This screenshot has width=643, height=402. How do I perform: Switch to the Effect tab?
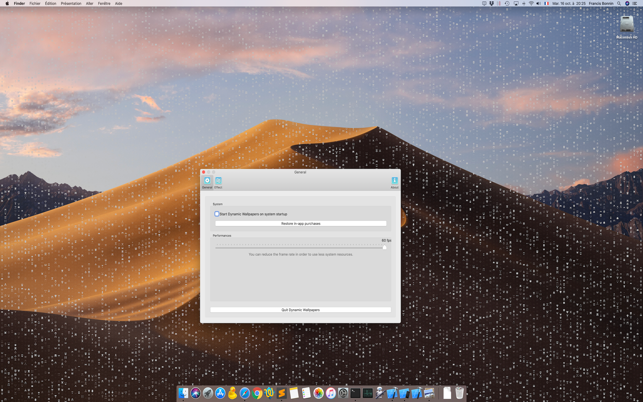pyautogui.click(x=218, y=182)
